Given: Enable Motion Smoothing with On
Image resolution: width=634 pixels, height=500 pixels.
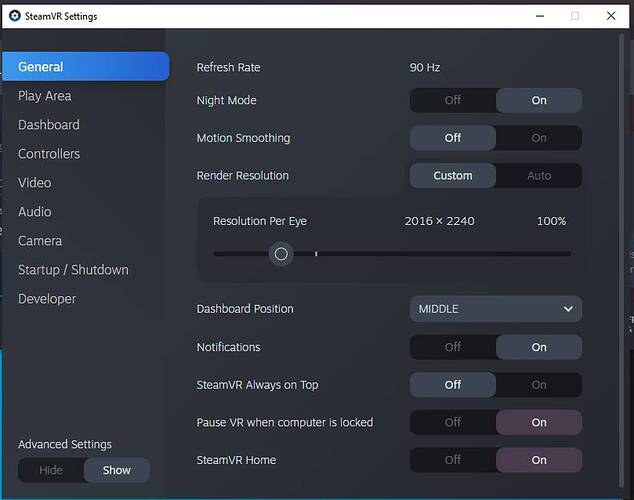Looking at the screenshot, I should (x=539, y=138).
